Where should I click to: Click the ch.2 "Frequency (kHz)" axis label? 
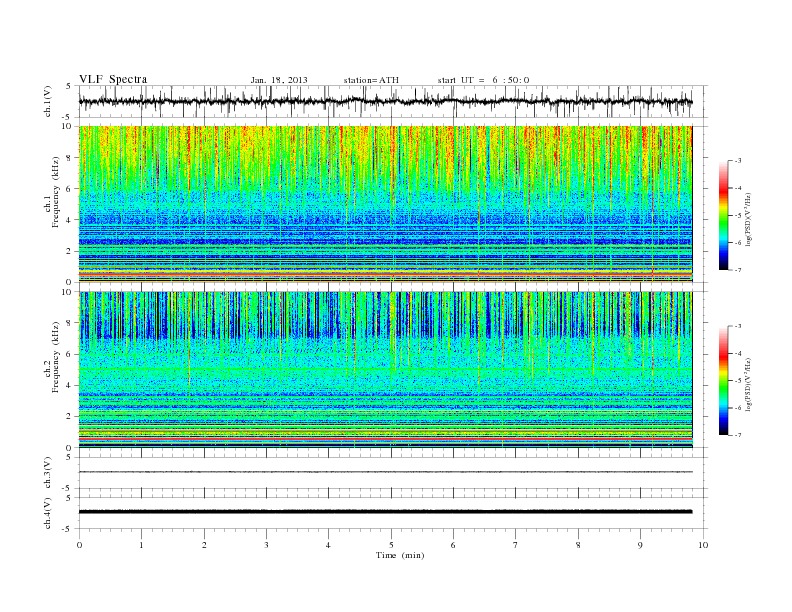pos(56,356)
